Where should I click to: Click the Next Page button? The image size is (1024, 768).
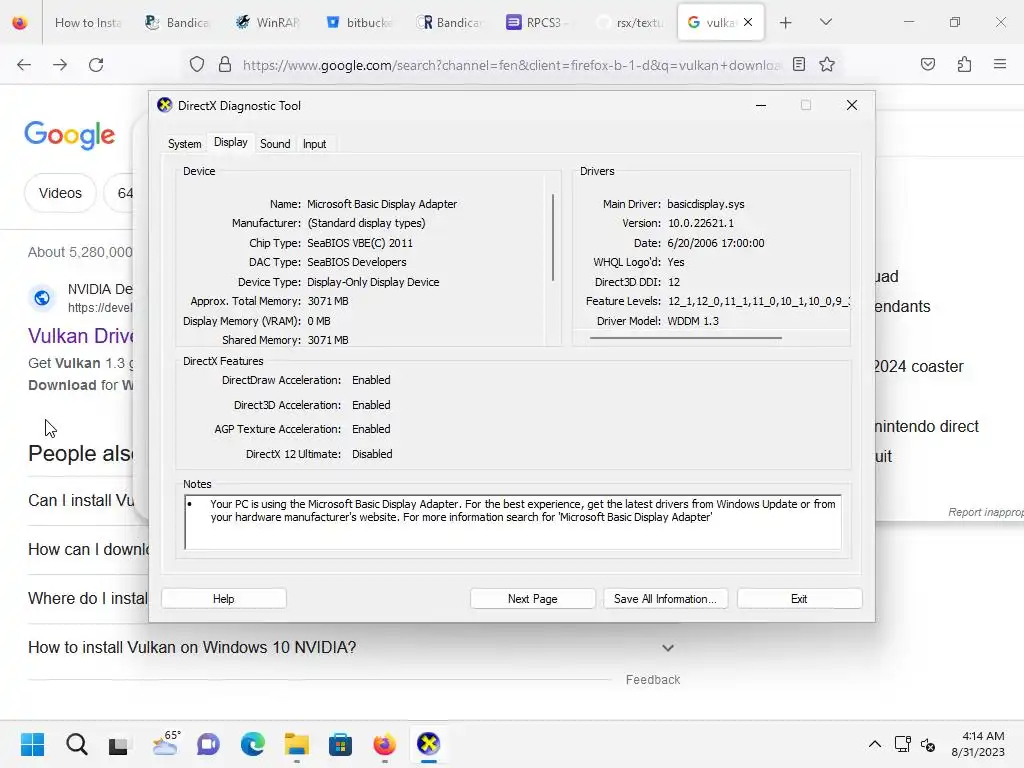click(x=532, y=599)
